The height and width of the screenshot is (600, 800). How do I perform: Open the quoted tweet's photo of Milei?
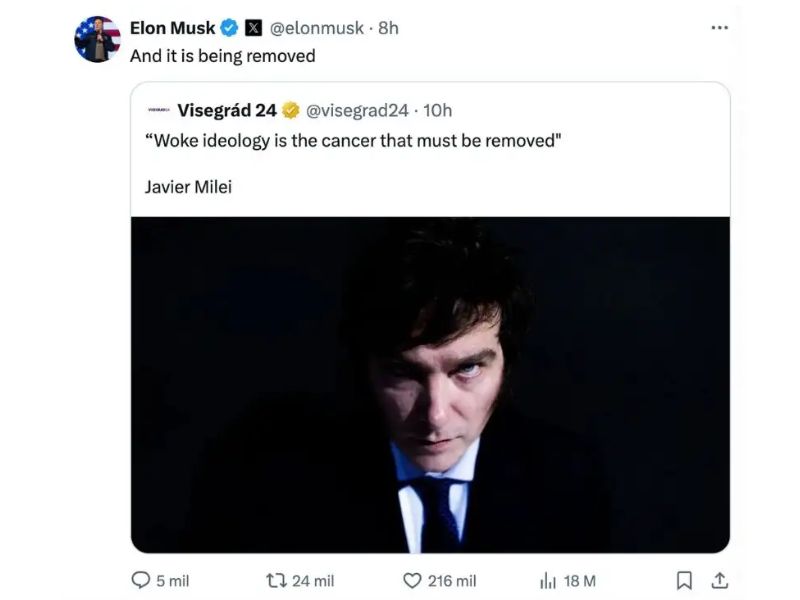tap(430, 385)
